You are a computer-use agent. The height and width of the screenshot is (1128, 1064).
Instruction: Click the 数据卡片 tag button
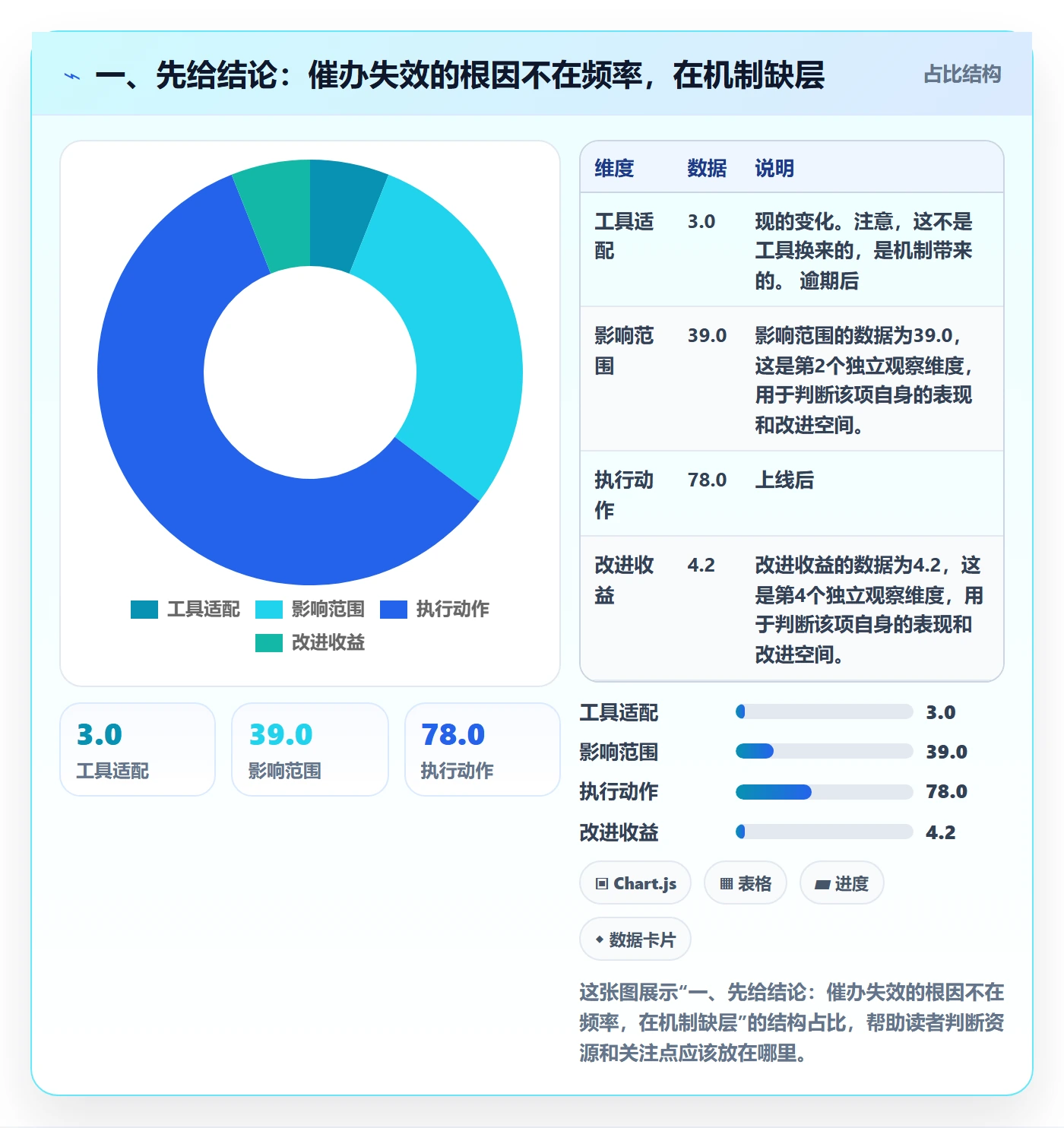pyautogui.click(x=635, y=939)
